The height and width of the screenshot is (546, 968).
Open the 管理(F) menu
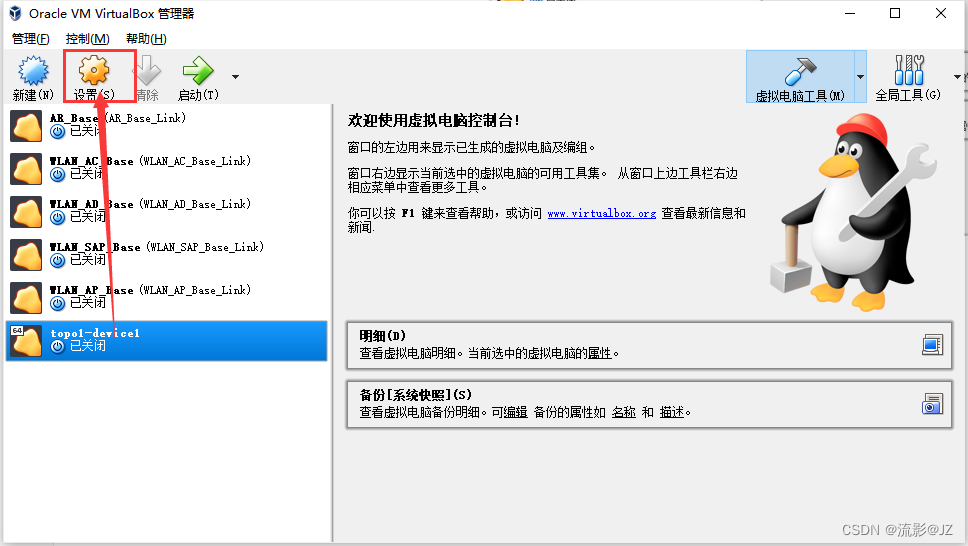[30, 39]
